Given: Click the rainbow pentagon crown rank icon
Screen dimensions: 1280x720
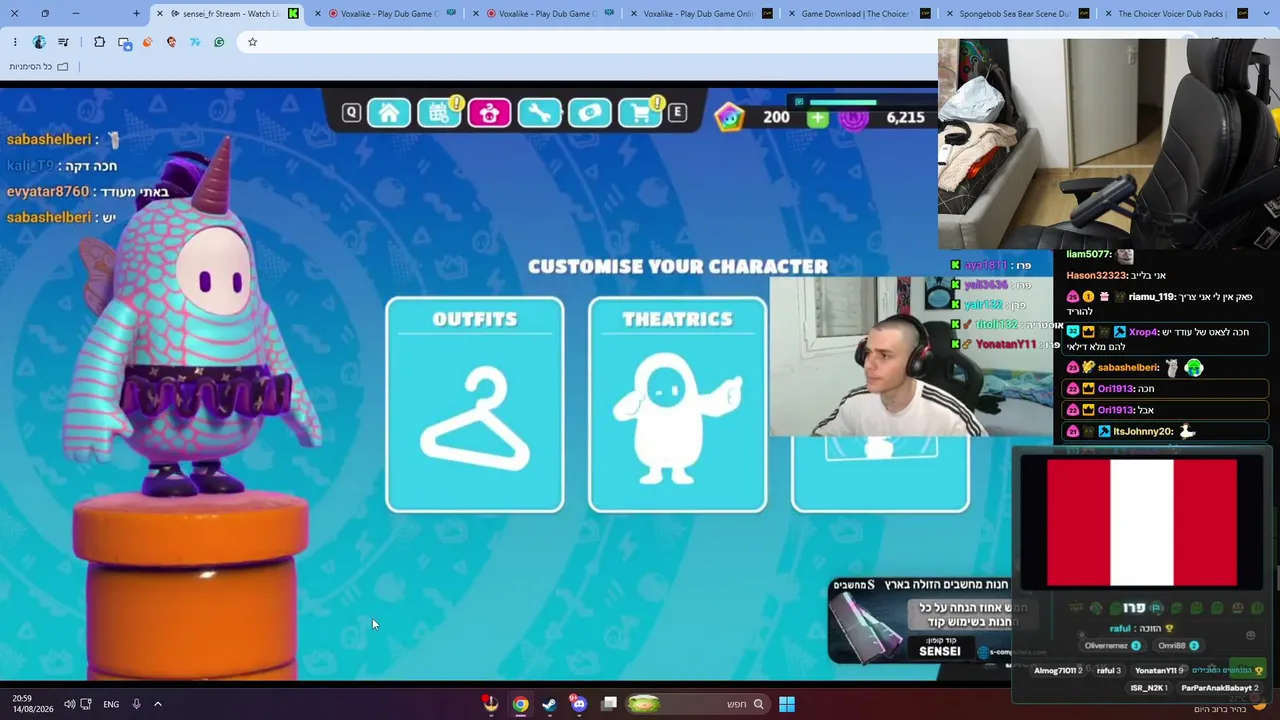Looking at the screenshot, I should tap(729, 117).
